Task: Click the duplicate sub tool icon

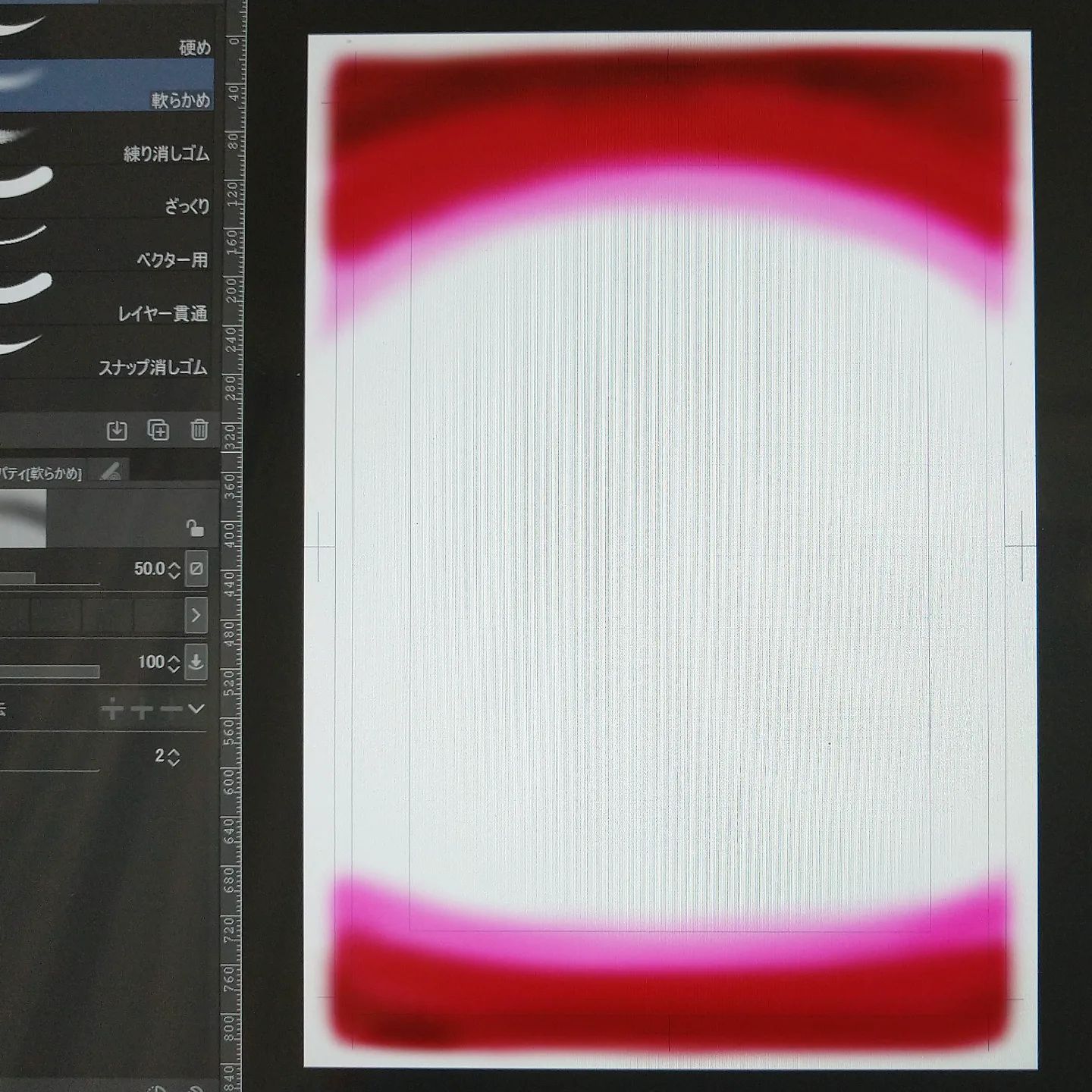Action: [158, 430]
